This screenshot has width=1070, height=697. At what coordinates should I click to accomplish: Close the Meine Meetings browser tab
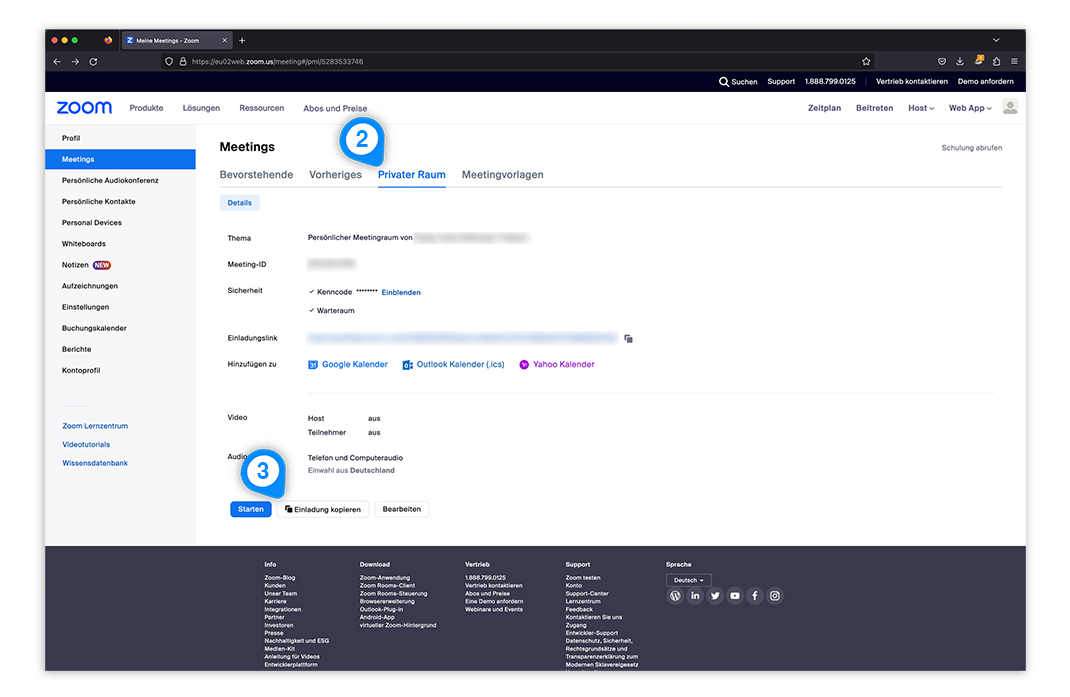[225, 40]
